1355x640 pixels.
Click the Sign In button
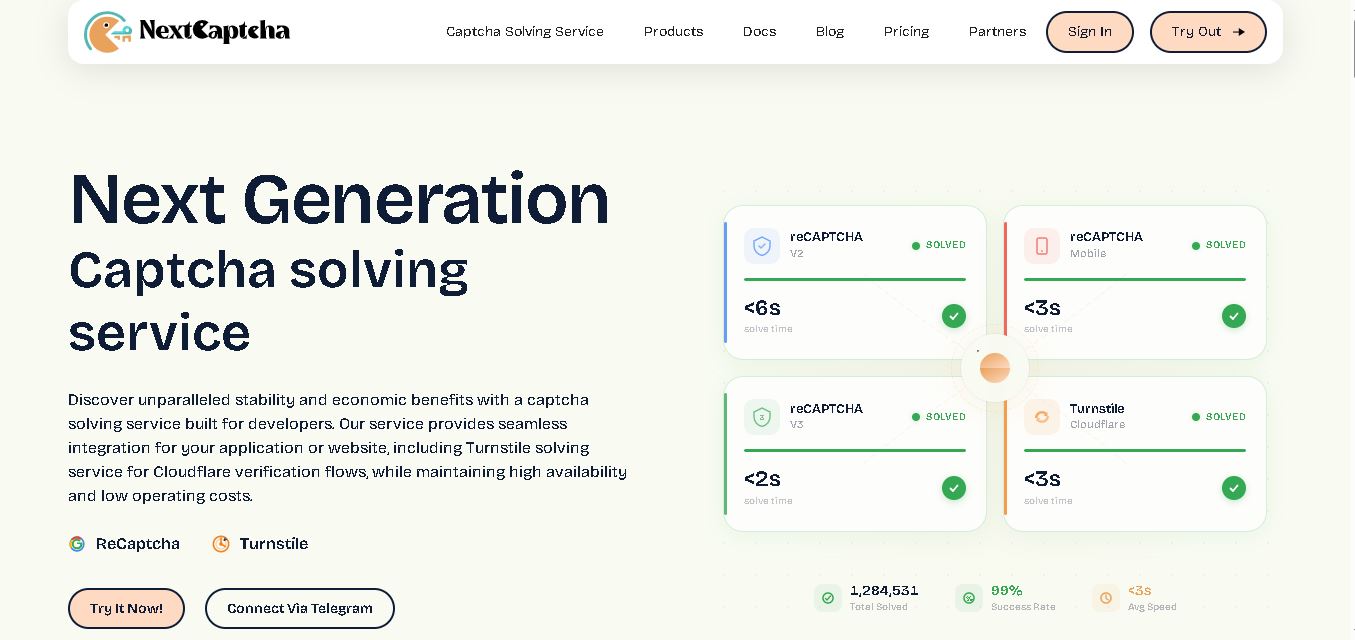tap(1090, 32)
